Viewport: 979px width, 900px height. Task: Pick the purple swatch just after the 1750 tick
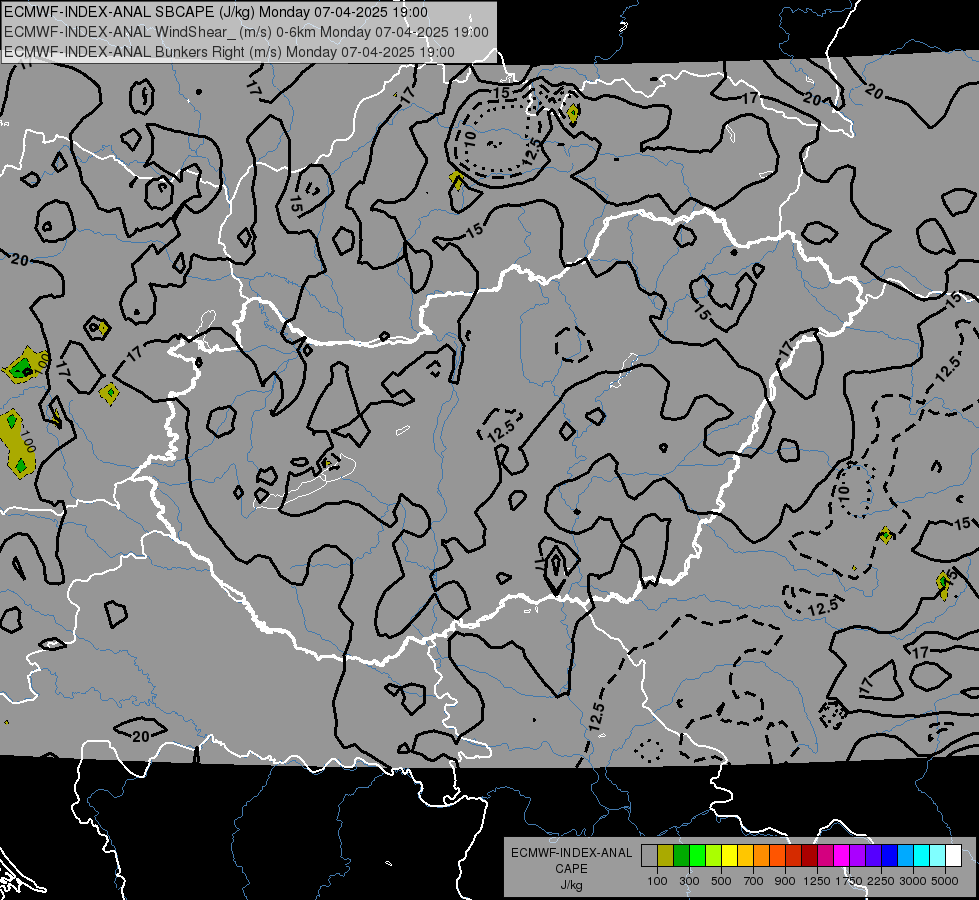[857, 856]
